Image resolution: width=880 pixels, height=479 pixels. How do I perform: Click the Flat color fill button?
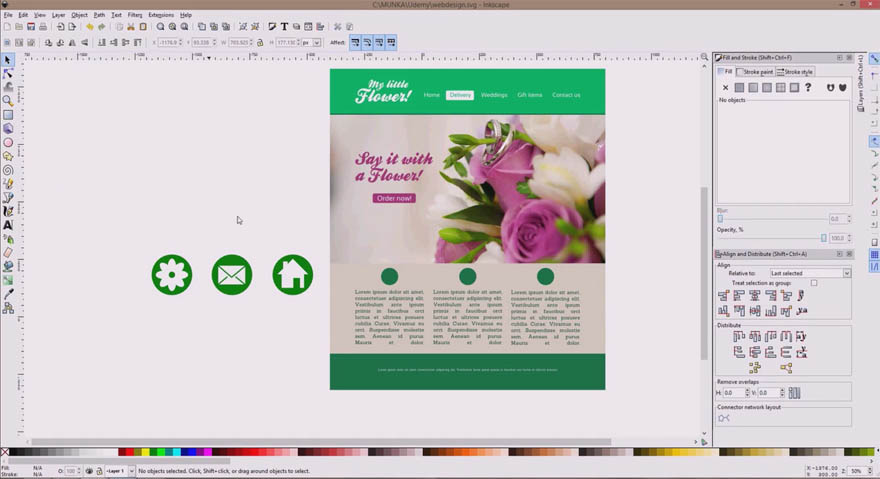tap(739, 88)
